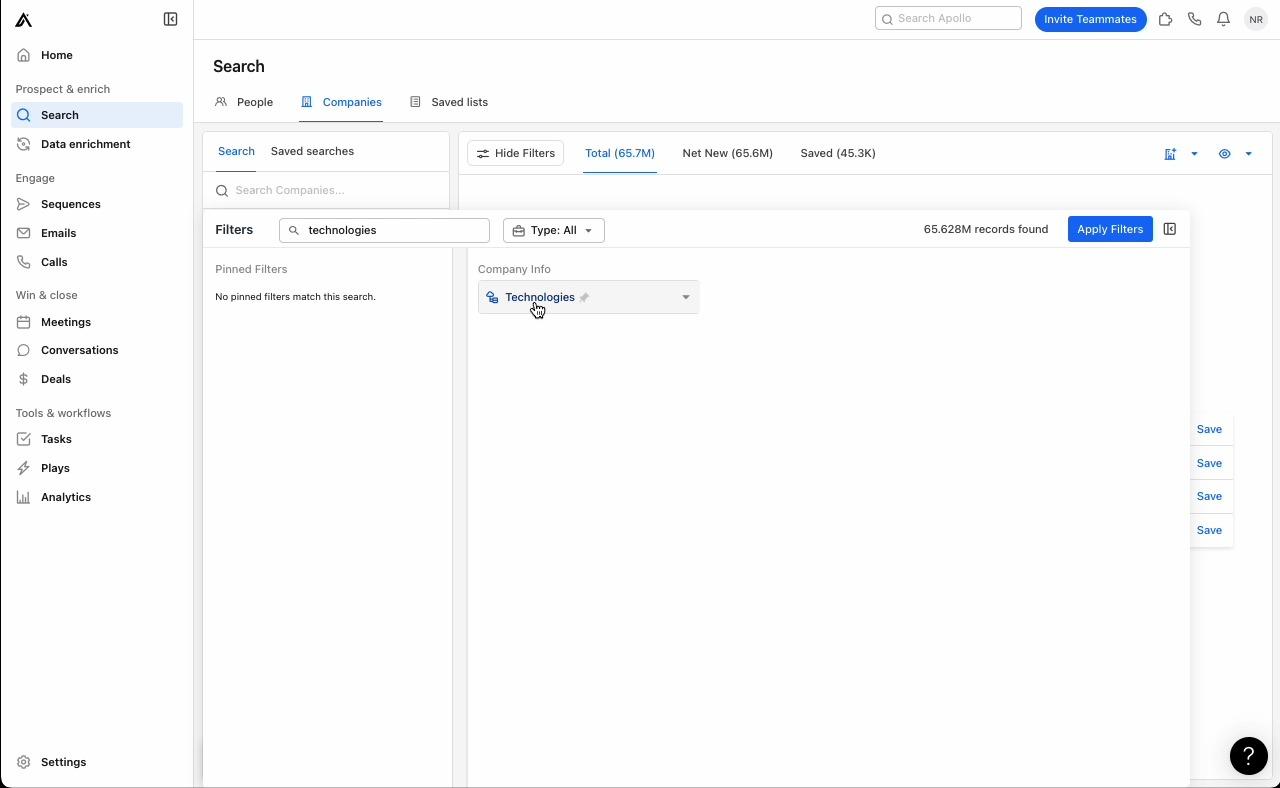The height and width of the screenshot is (788, 1280).
Task: Expand the Technologies filter
Action: pos(588,297)
